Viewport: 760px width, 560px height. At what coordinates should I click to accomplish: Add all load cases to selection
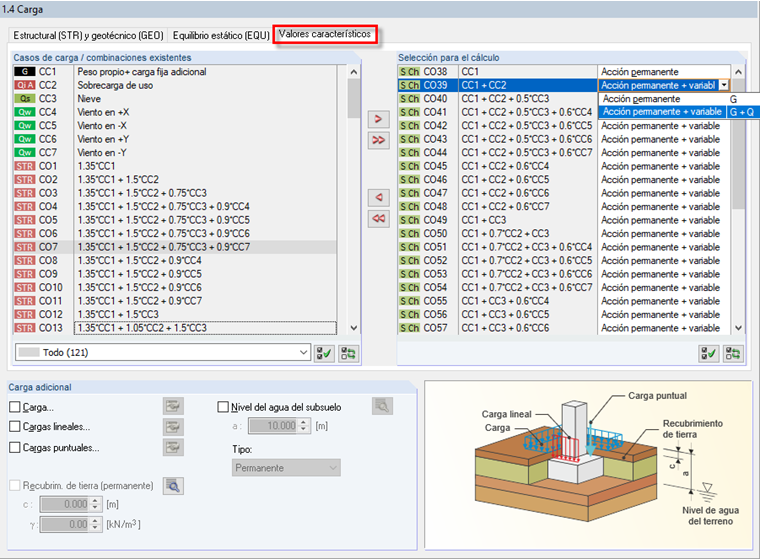[x=379, y=140]
